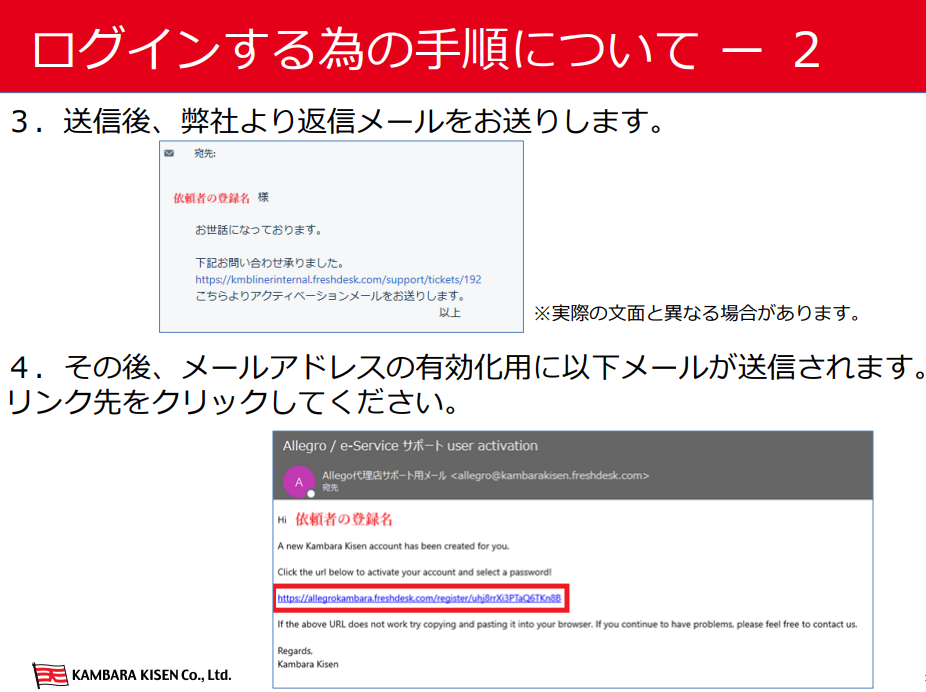Click 'KAMBARA KISEN Co., Ltd.' footer text
Viewport: 926px width, 692px height.
click(x=152, y=675)
